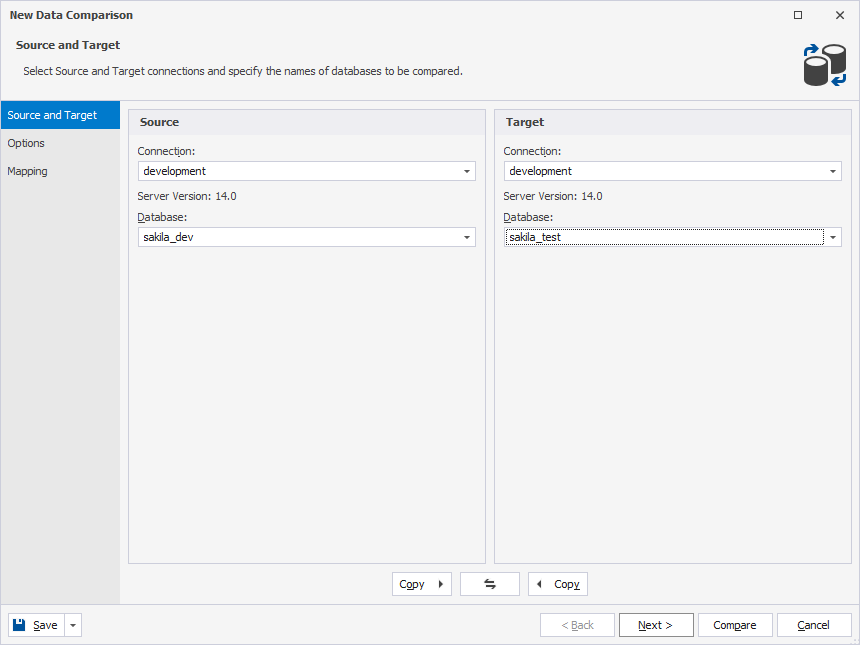Image resolution: width=860 pixels, height=645 pixels.
Task: Click the swap Source and Target arrows icon
Action: tap(489, 584)
